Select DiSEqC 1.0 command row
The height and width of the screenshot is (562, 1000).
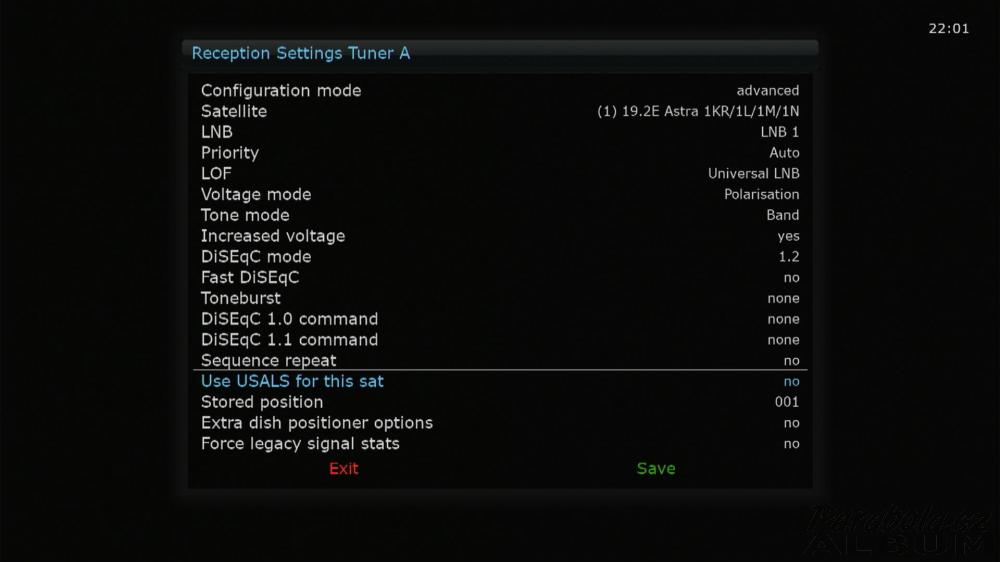coord(500,319)
